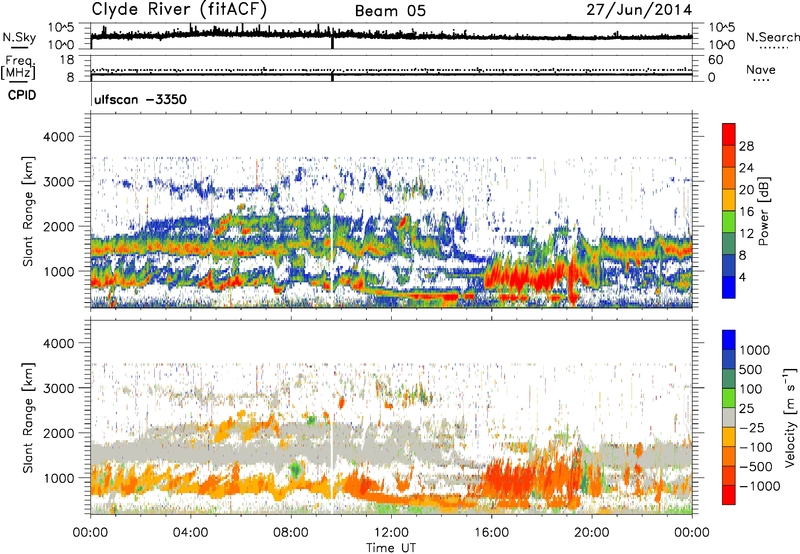Viewport: 800px width, 554px height.
Task: Click the '-25' label on Velocity color bar
Action: [x=752, y=428]
